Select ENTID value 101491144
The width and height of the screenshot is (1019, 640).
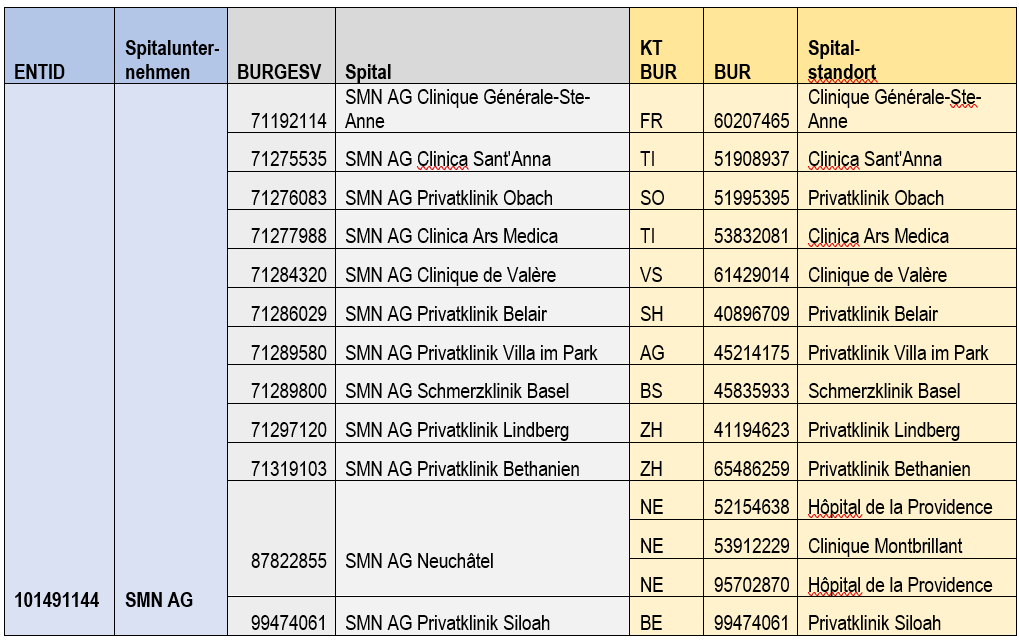(57, 600)
